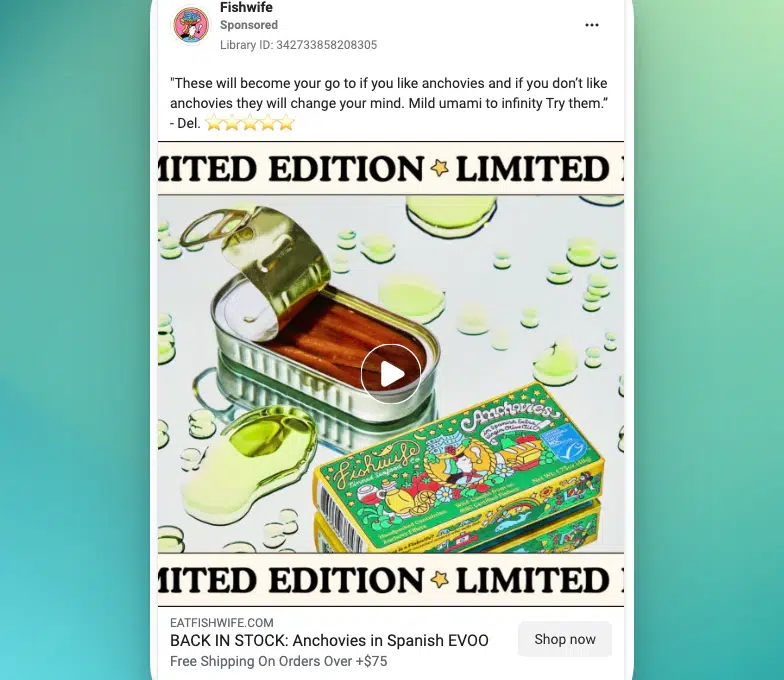Click the customer review quote text
Viewport: 784px width, 680px height.
click(x=389, y=102)
